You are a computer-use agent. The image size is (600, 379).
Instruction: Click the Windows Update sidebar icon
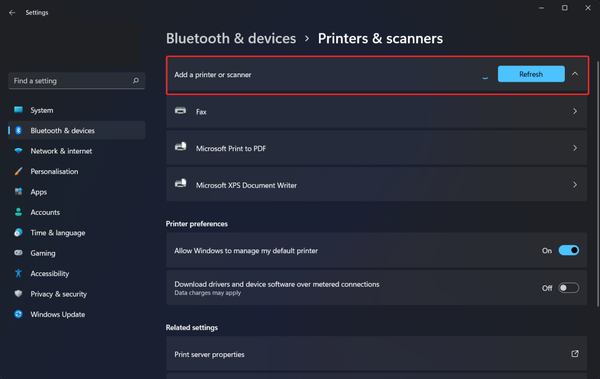pyautogui.click(x=18, y=314)
